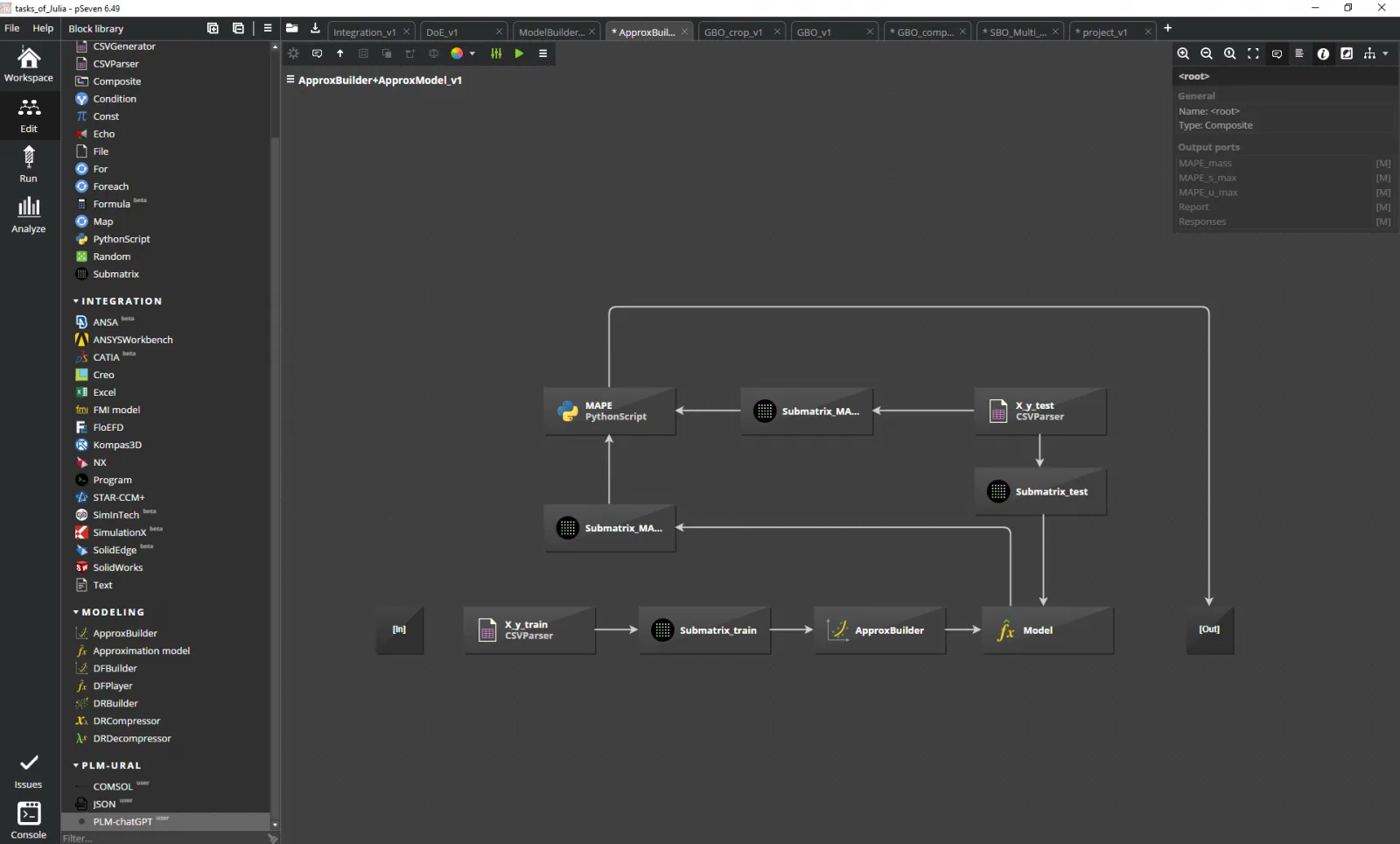Toggle the link labels list view
The image size is (1400, 844).
click(x=1299, y=53)
